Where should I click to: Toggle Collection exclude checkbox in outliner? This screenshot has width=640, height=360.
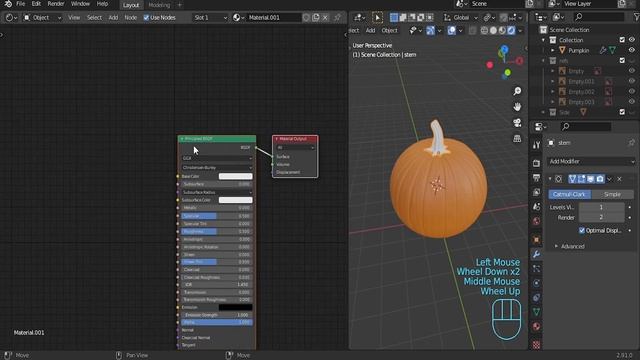[622, 40]
